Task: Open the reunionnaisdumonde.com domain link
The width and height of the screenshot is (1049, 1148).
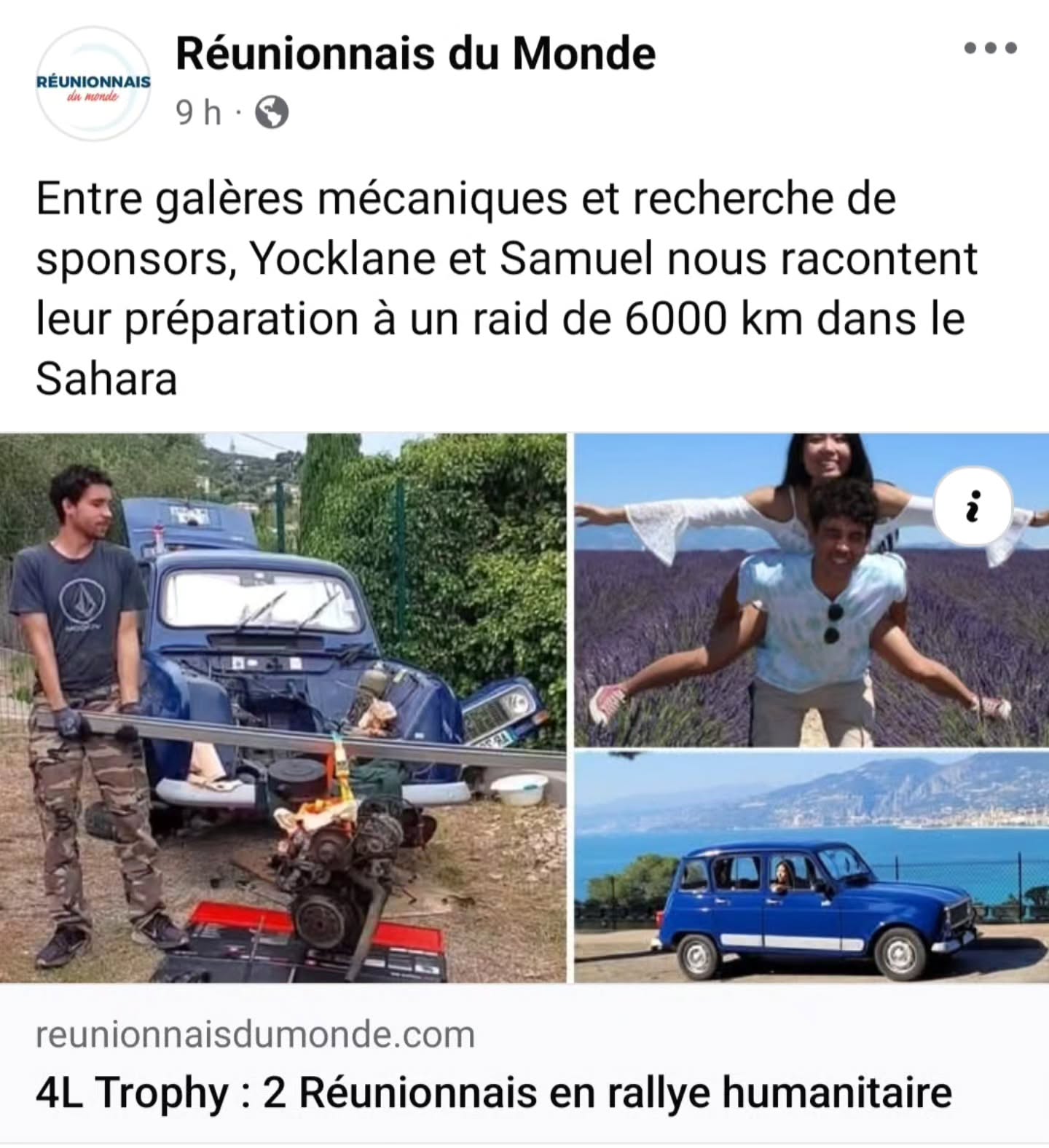Action: click(255, 1034)
